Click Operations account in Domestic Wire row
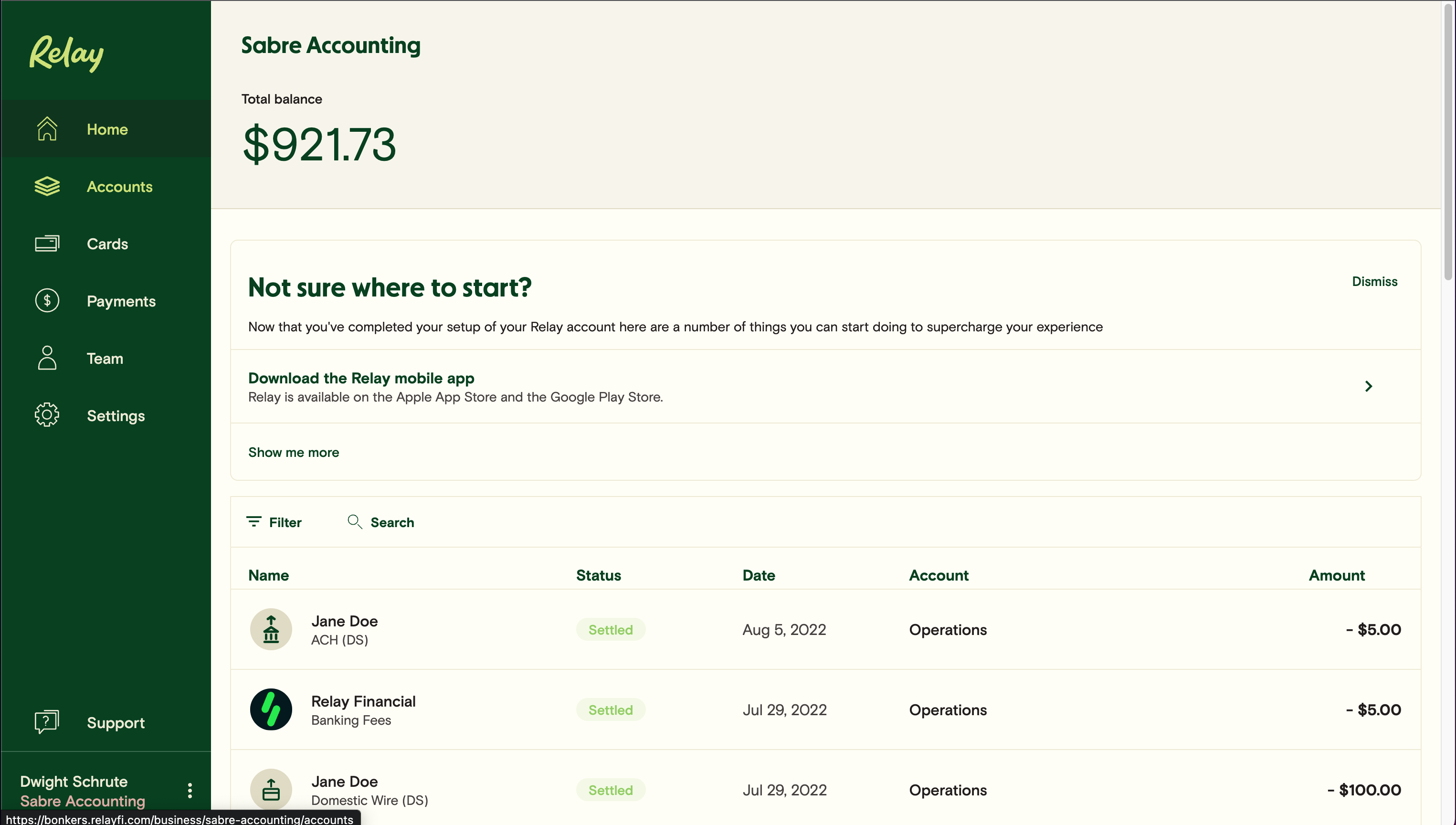 [948, 790]
